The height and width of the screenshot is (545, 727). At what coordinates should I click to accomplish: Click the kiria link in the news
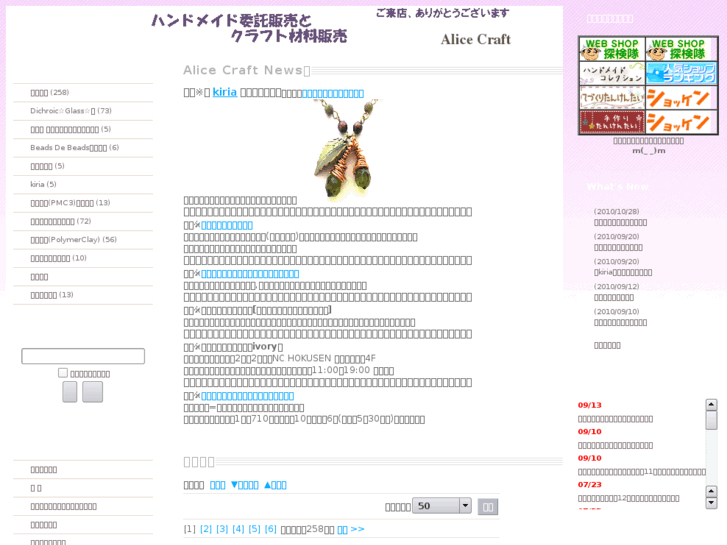coord(224,92)
